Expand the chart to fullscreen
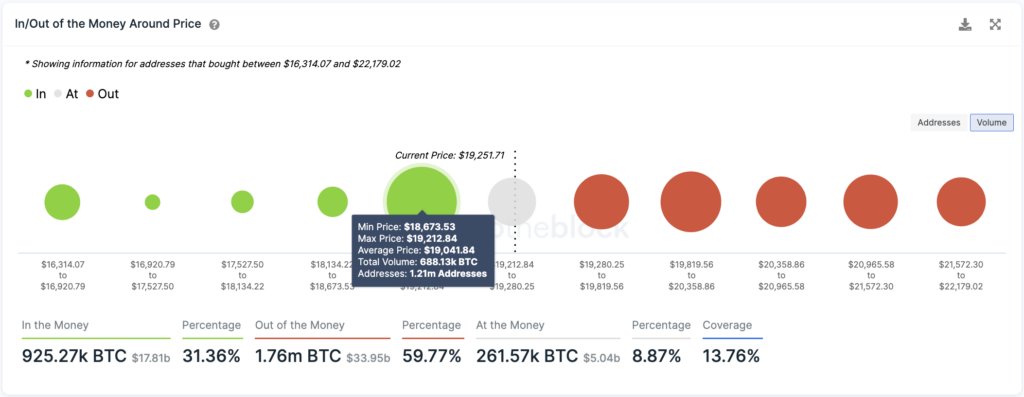 [x=995, y=25]
